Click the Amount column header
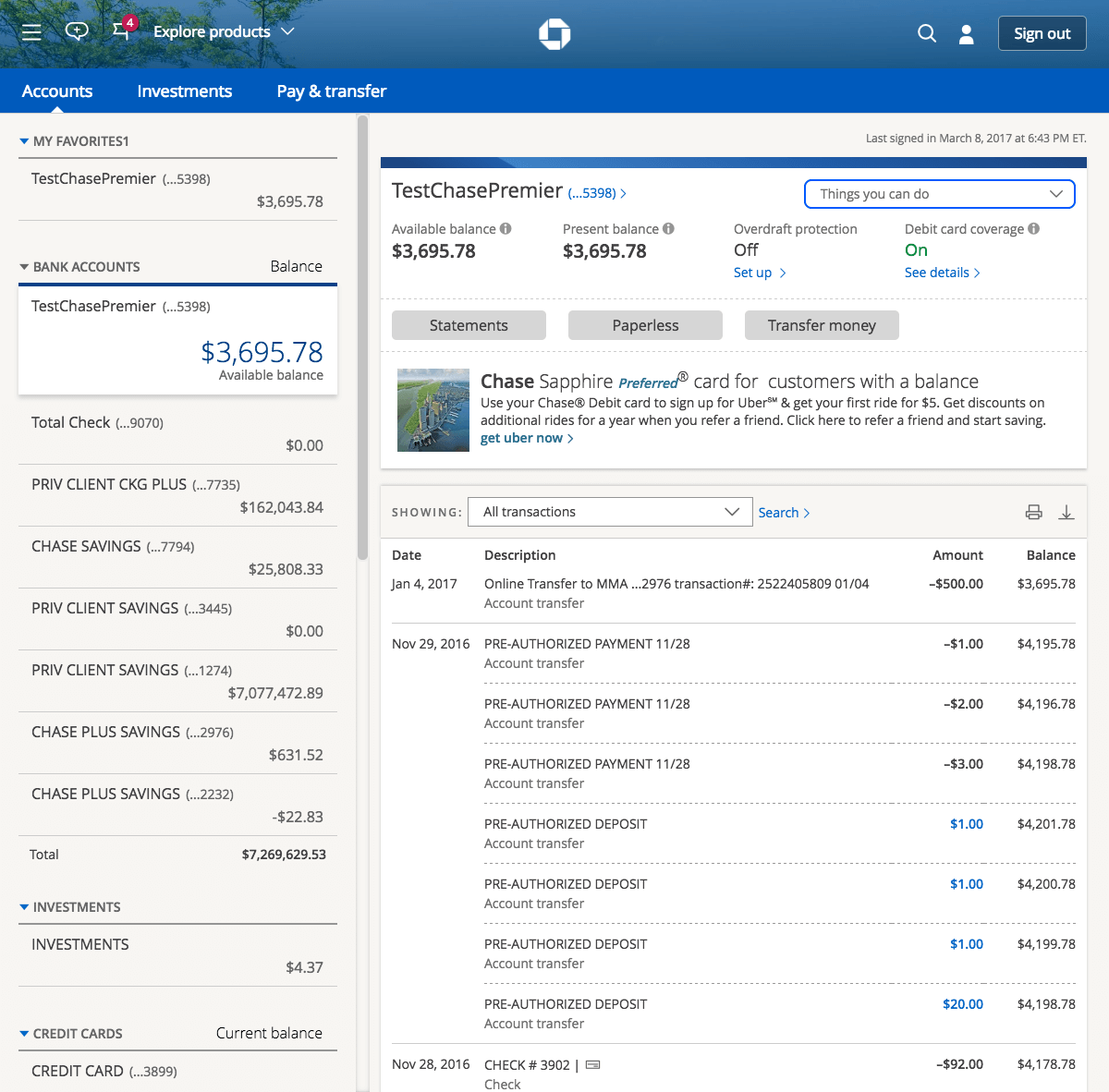The width and height of the screenshot is (1109, 1092). 957,555
